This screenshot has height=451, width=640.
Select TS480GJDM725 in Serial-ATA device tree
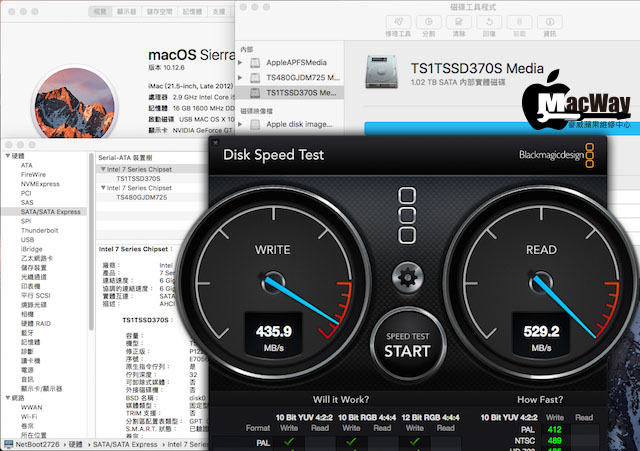point(141,197)
